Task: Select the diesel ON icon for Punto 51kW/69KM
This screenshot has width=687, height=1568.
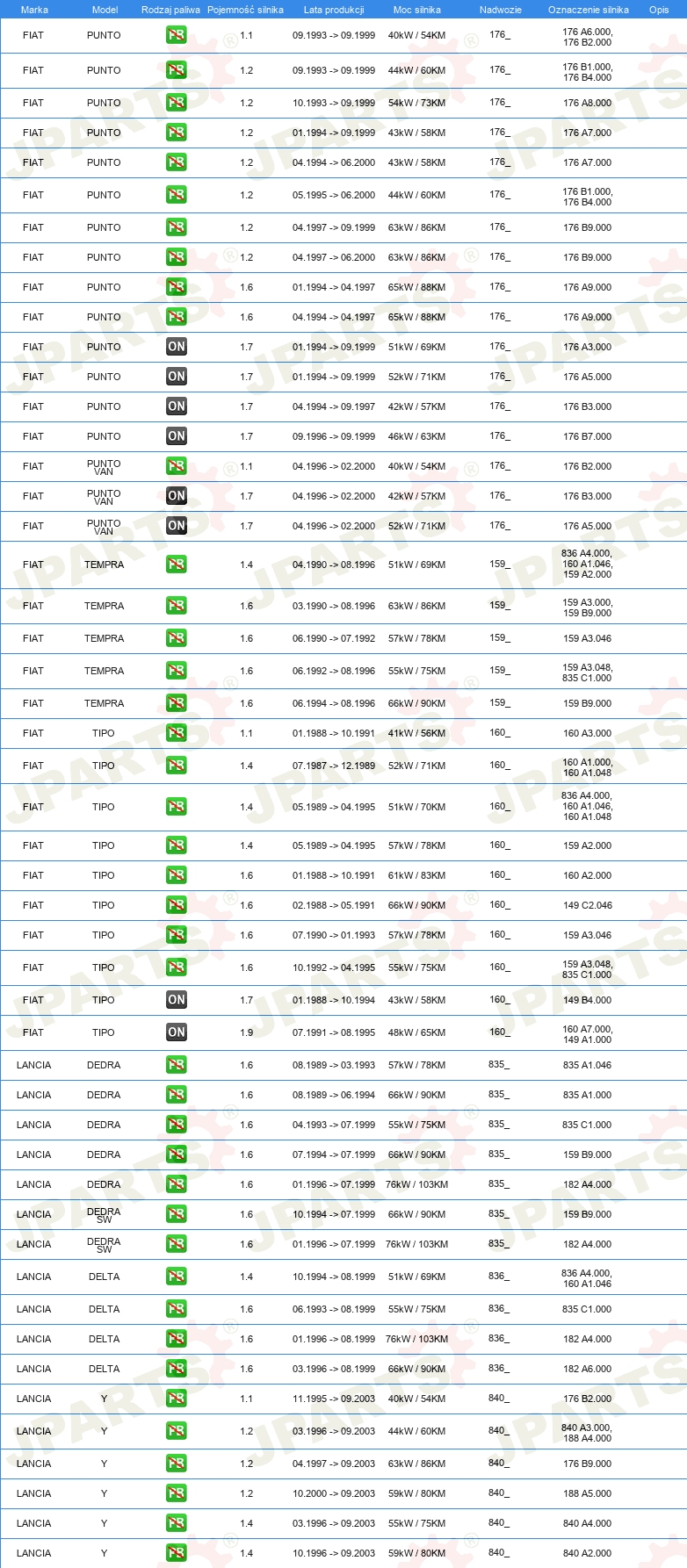Action: [177, 347]
